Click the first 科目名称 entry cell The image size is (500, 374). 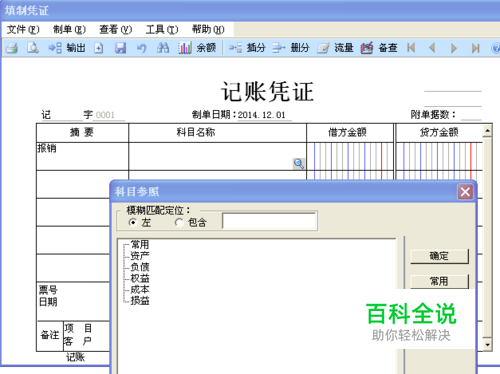click(x=217, y=157)
